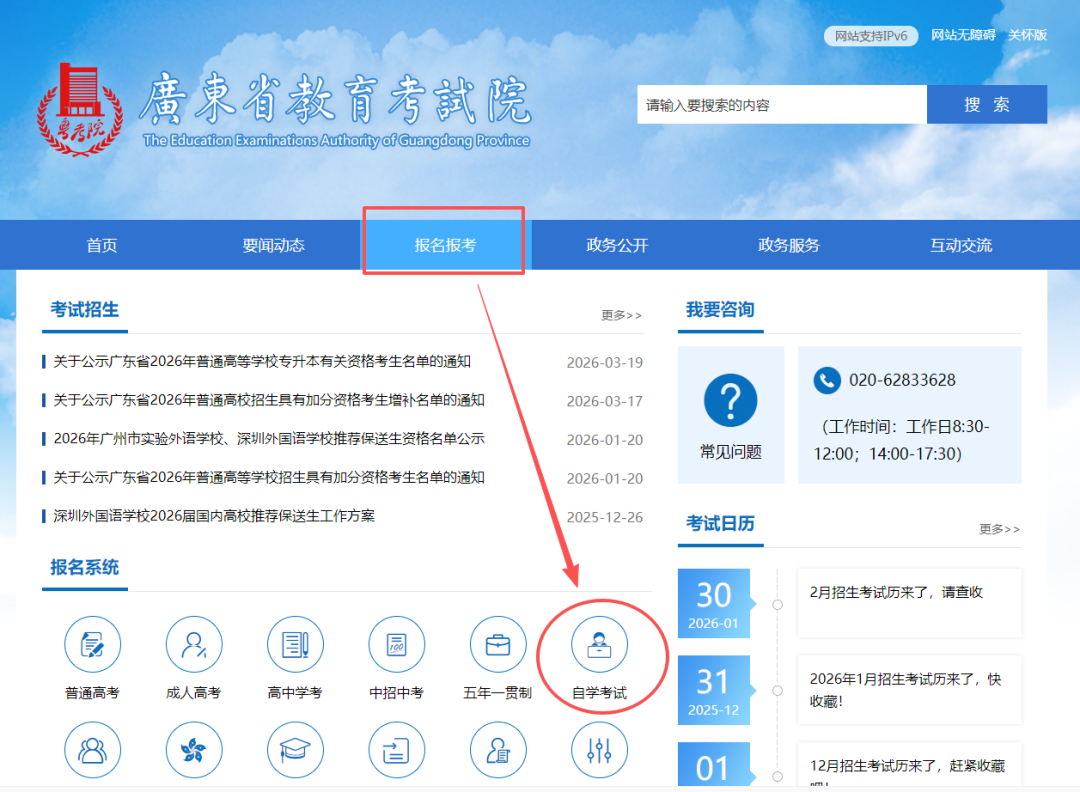Click the date 2026-03-17
This screenshot has width=1080, height=792.
(x=605, y=402)
